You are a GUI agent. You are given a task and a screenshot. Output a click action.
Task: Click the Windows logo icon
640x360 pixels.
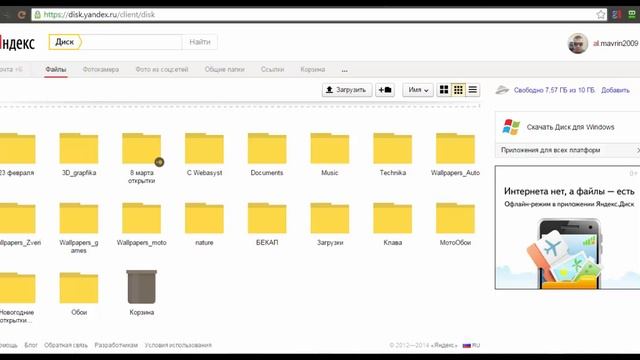point(511,127)
